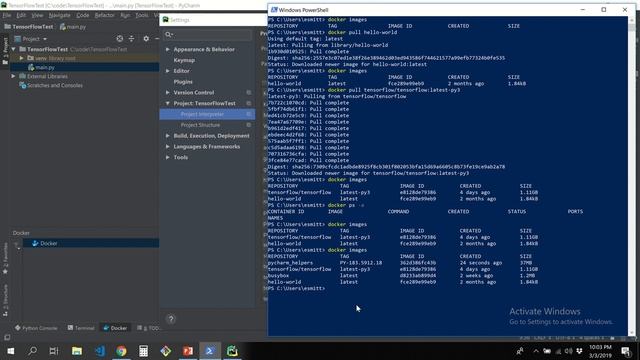The image size is (640, 360).
Task: Click TensorFlowTest breadcrumb in navigation bar
Action: coord(29,27)
